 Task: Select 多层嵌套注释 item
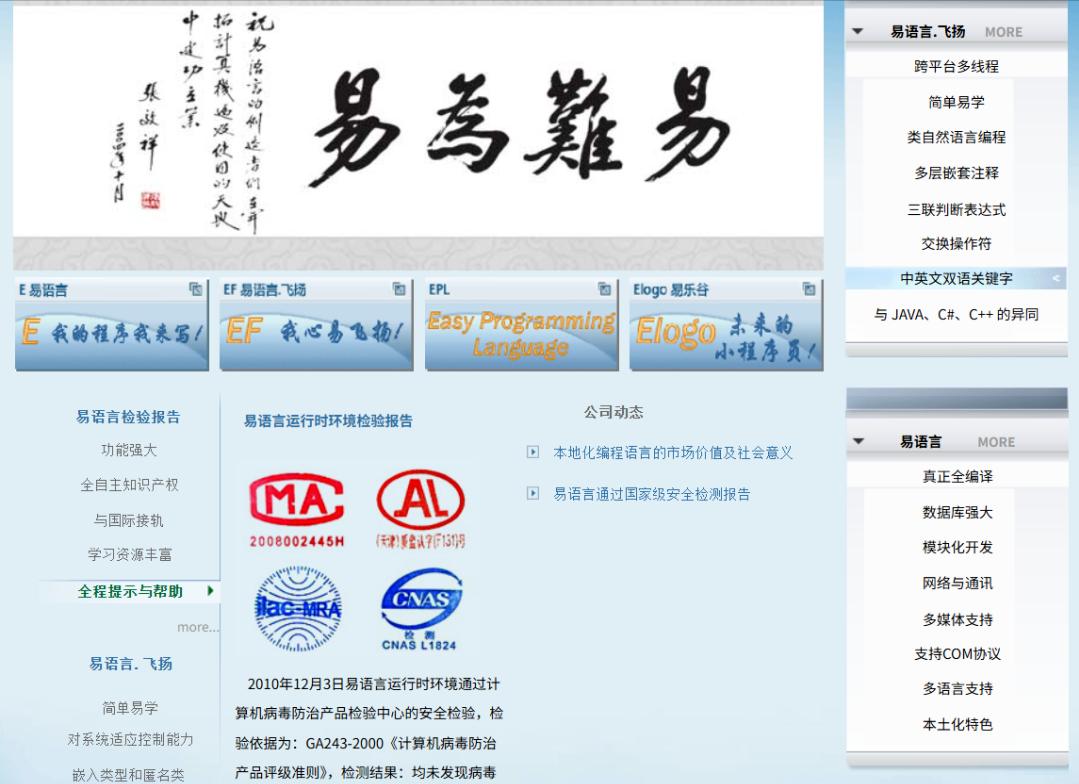956,173
